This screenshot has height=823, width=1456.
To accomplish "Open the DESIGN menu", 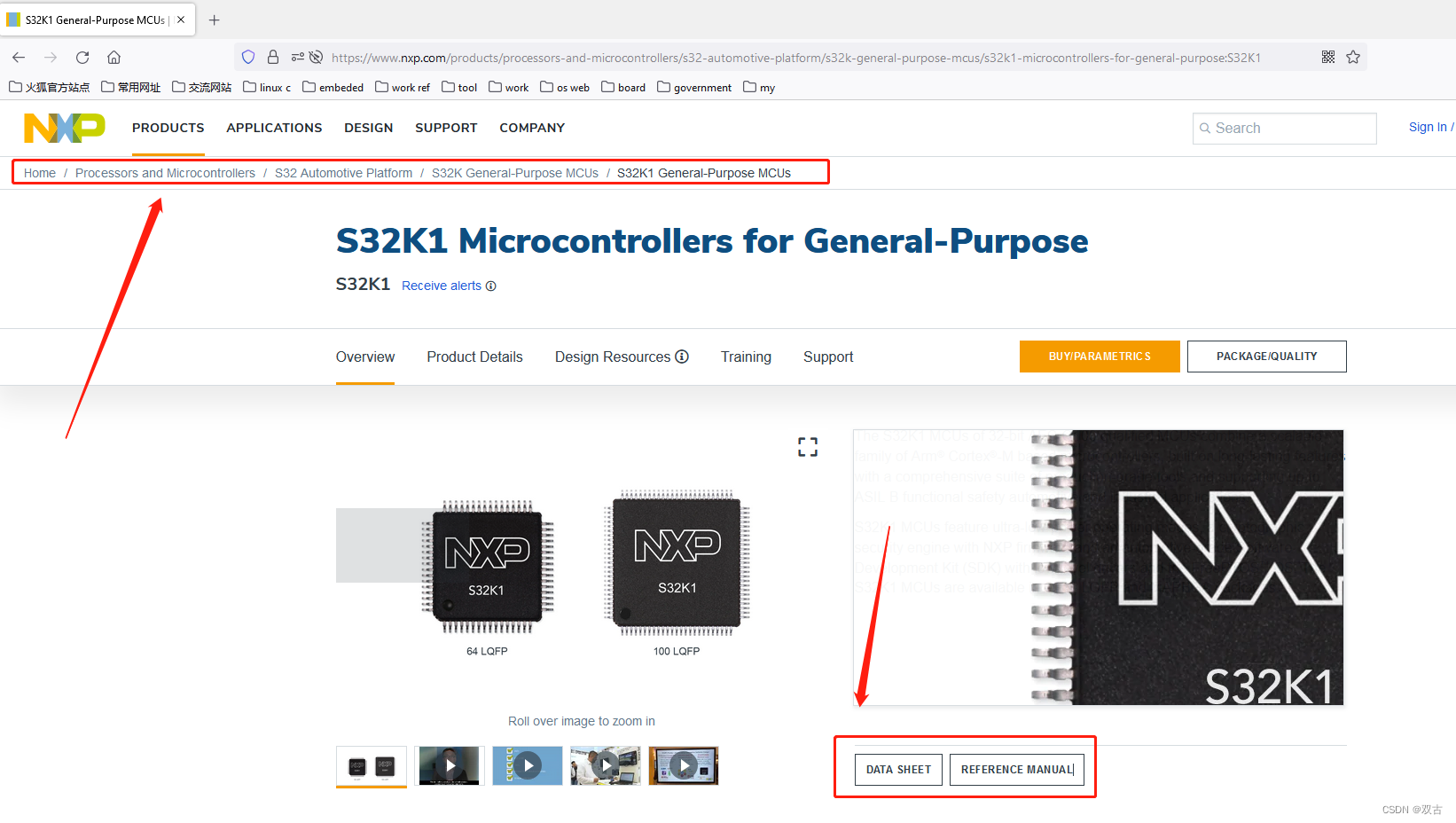I will coord(369,128).
